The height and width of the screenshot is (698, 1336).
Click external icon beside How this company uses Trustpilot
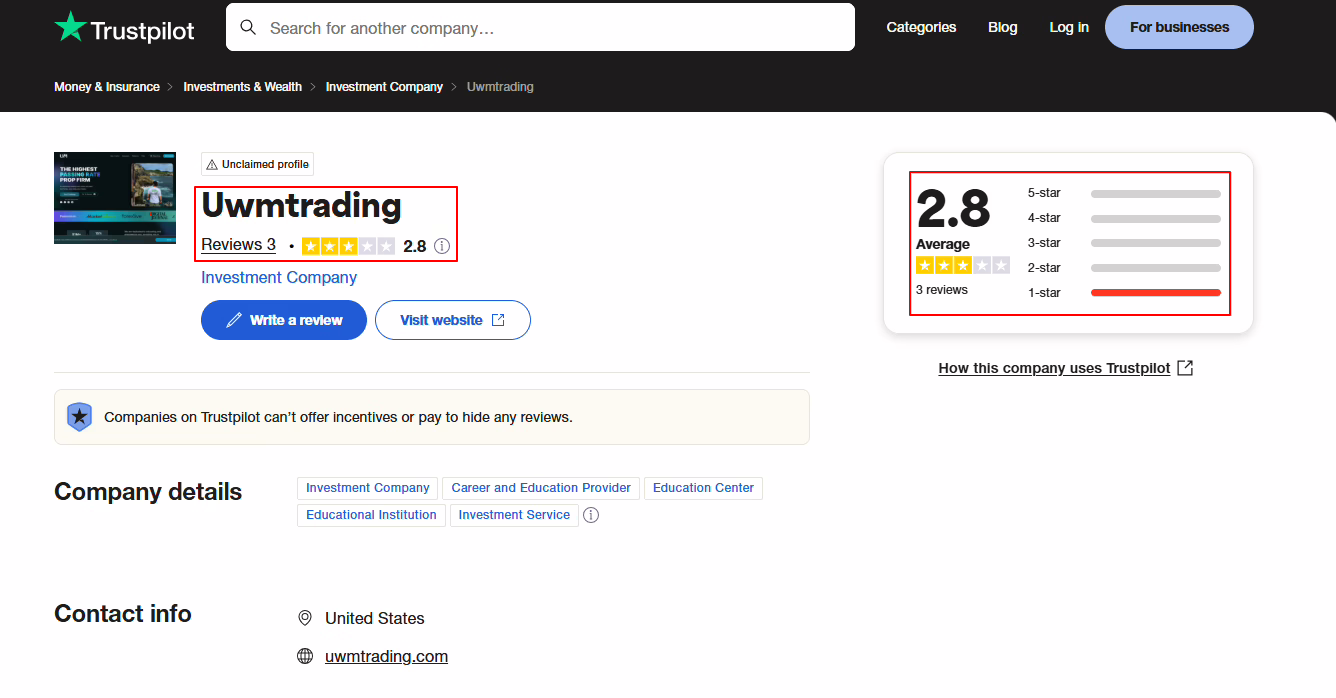pos(1185,368)
